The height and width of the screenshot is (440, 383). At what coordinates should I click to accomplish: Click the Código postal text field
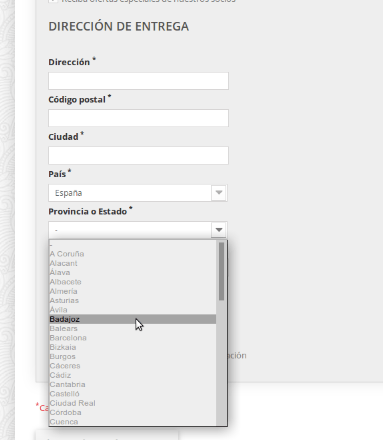click(138, 118)
